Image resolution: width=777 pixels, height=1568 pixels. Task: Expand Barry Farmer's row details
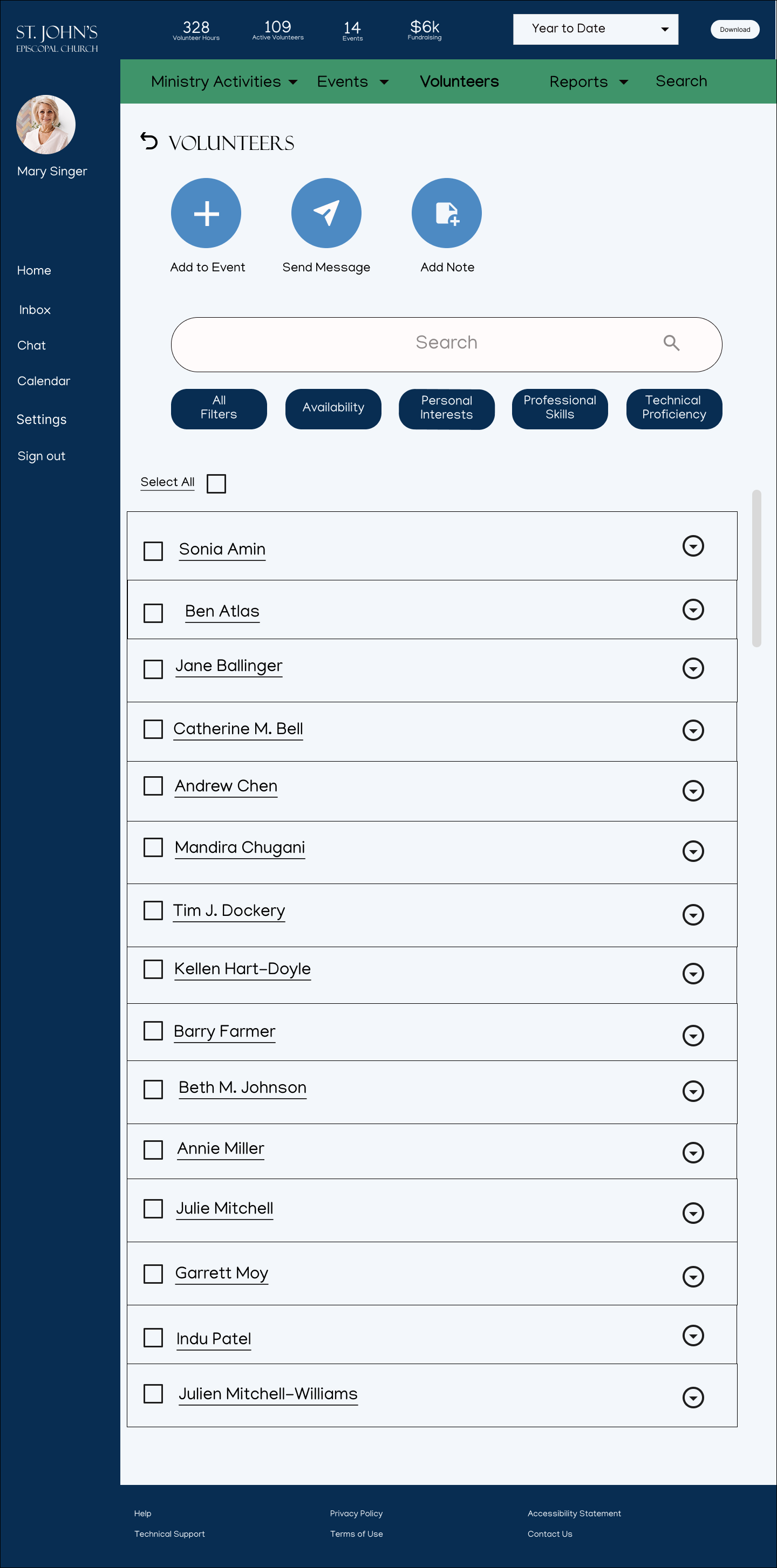693,1036
